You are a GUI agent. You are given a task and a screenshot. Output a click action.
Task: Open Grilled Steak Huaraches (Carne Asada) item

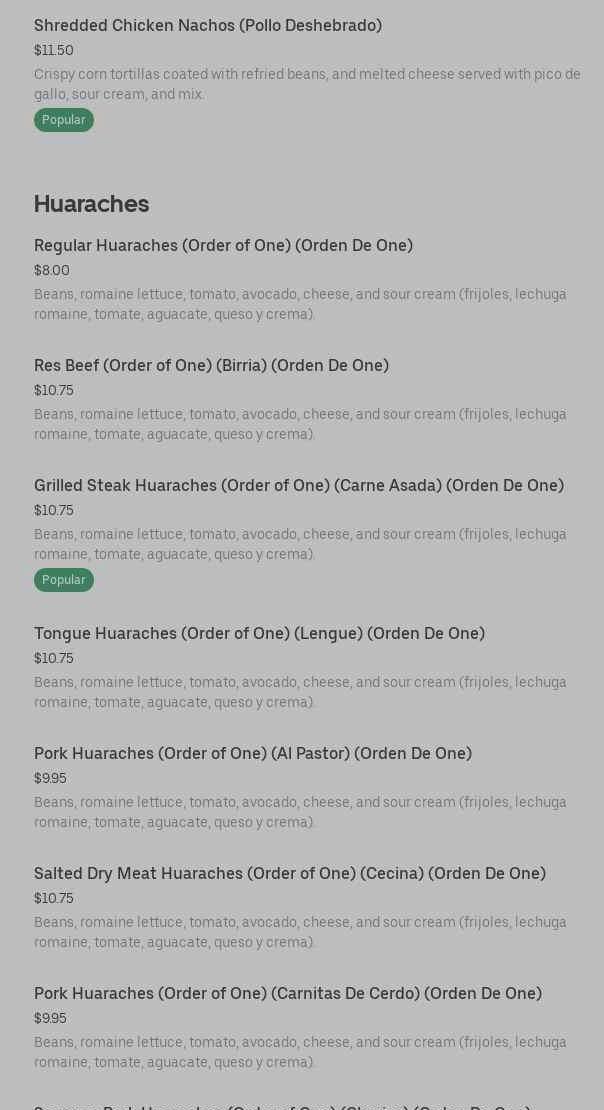click(299, 486)
